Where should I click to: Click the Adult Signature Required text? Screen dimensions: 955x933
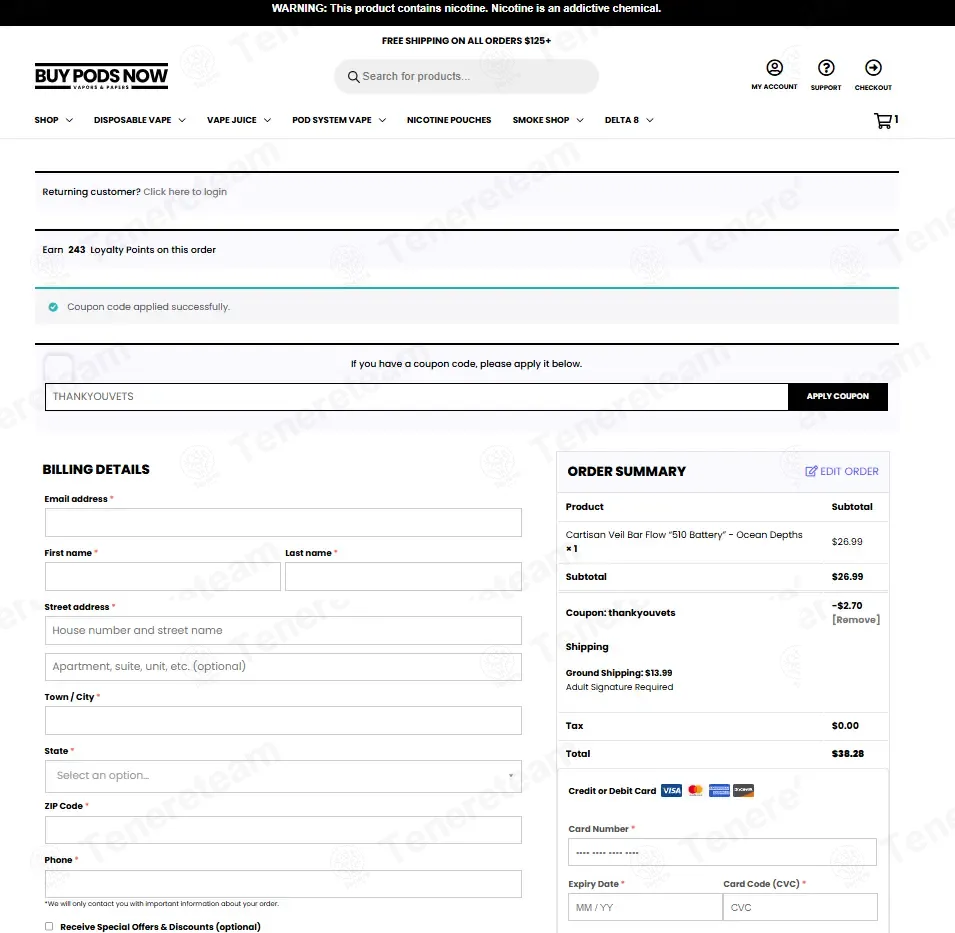[619, 687]
